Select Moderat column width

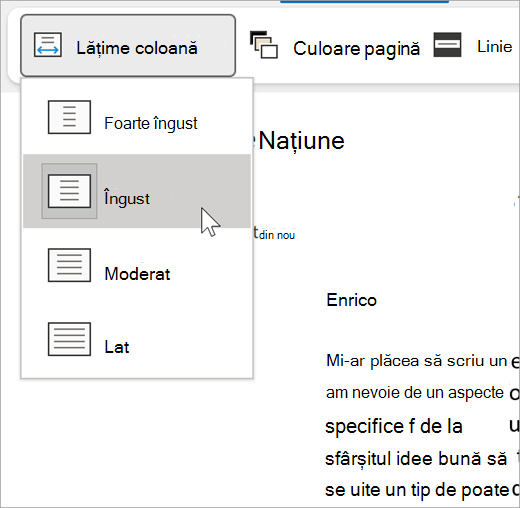(x=137, y=265)
